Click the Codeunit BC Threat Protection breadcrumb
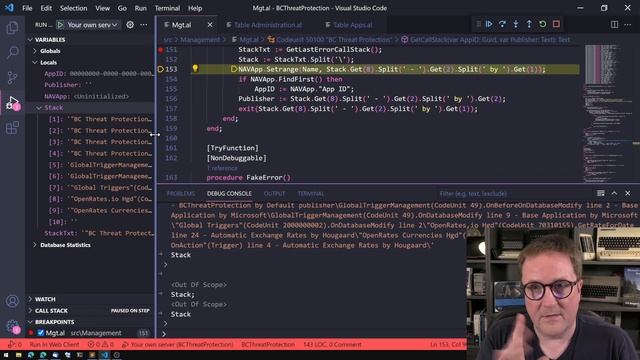The height and width of the screenshot is (360, 640). (x=329, y=40)
